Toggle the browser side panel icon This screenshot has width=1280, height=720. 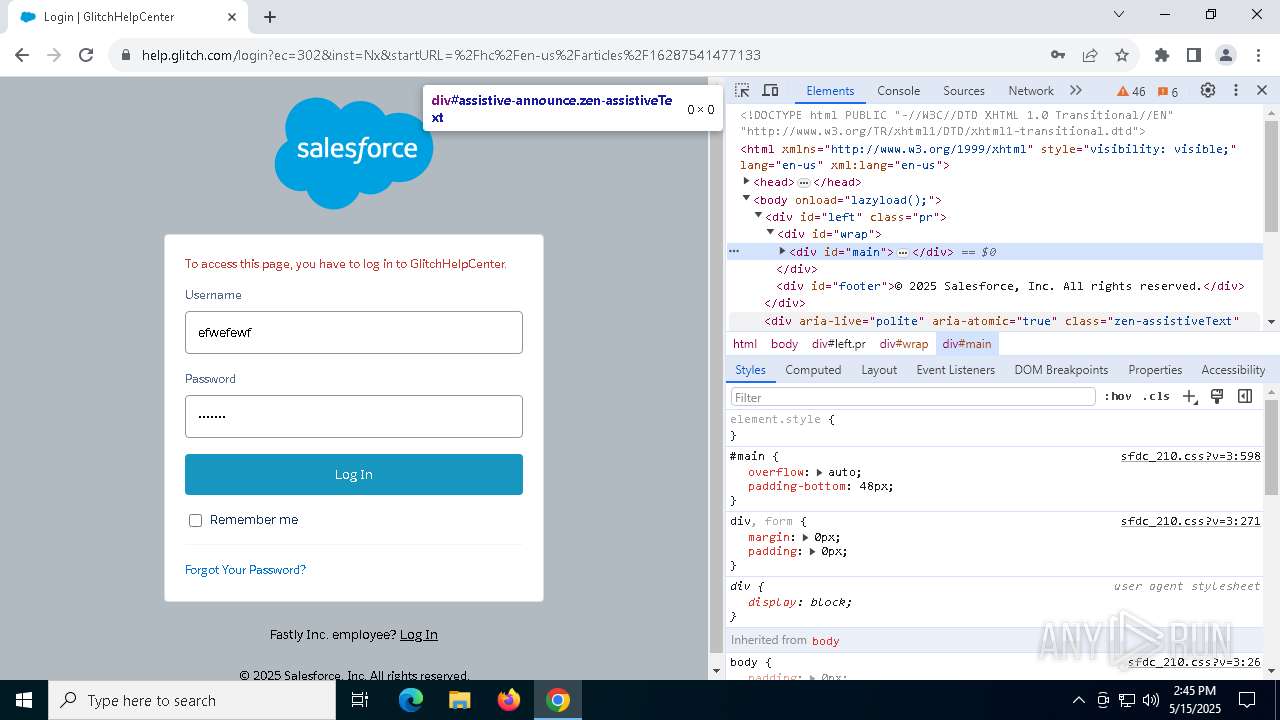click(1194, 55)
